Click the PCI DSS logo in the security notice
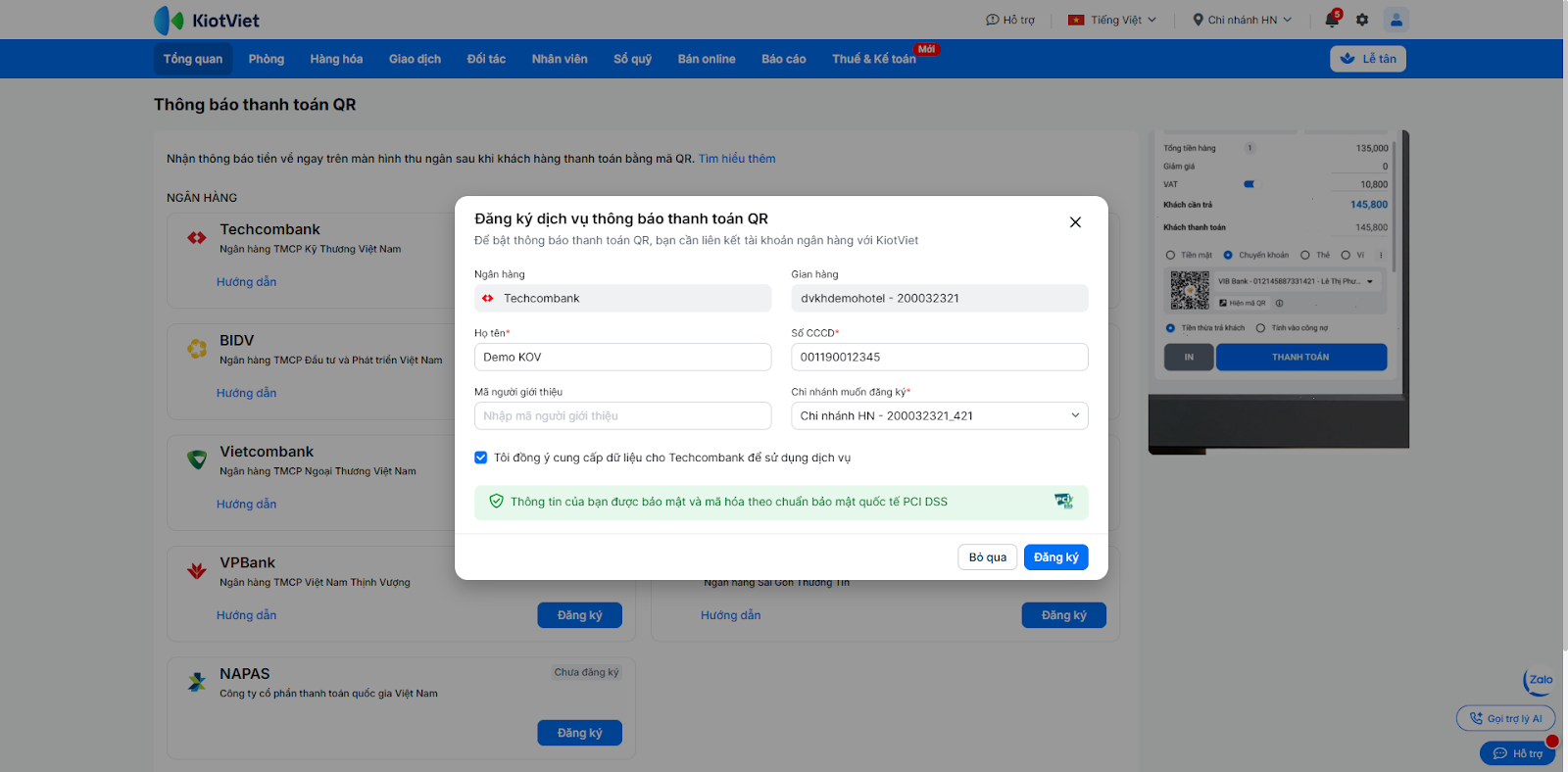 pos(1063,502)
